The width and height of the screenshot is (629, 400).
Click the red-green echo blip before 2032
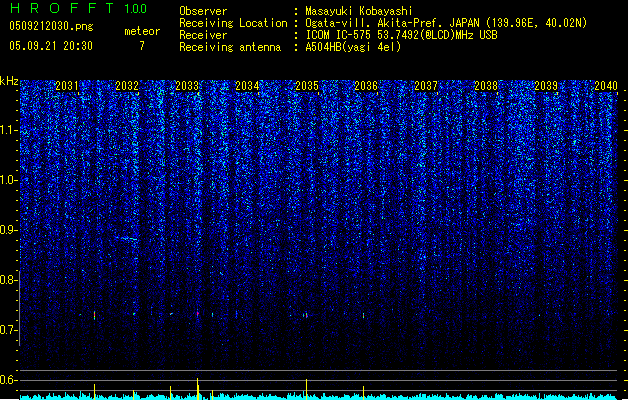click(95, 315)
